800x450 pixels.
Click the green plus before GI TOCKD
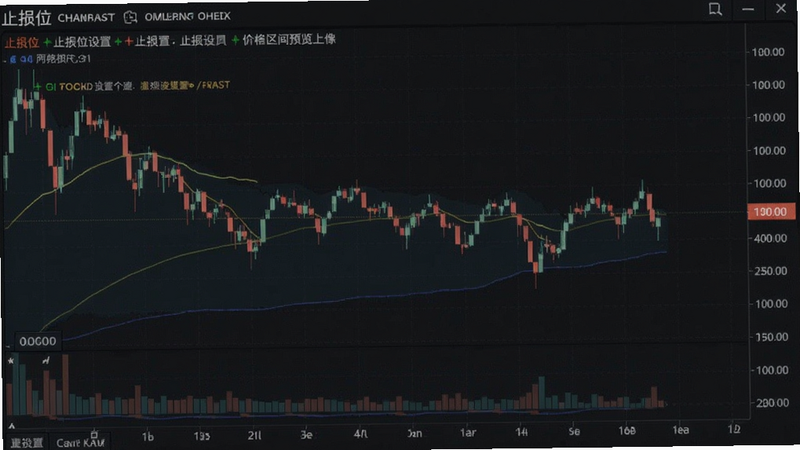click(38, 87)
